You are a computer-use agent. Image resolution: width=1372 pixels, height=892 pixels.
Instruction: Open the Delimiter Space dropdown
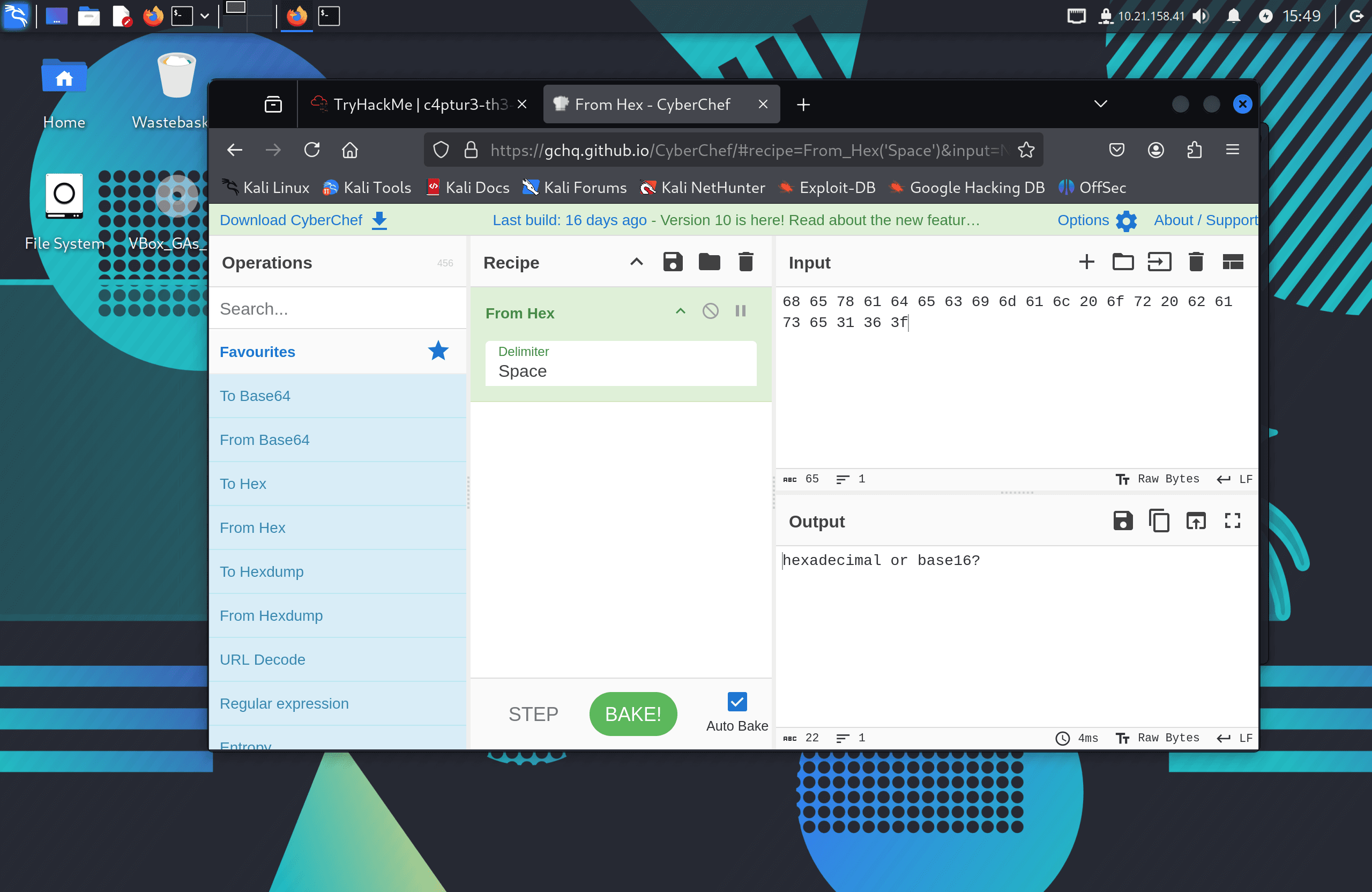pos(621,363)
